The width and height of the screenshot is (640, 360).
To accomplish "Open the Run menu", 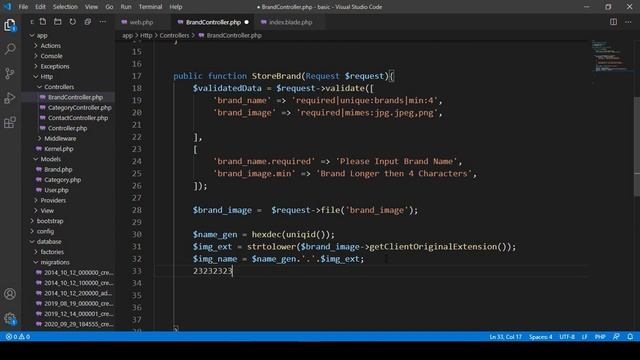I will pos(126,7).
